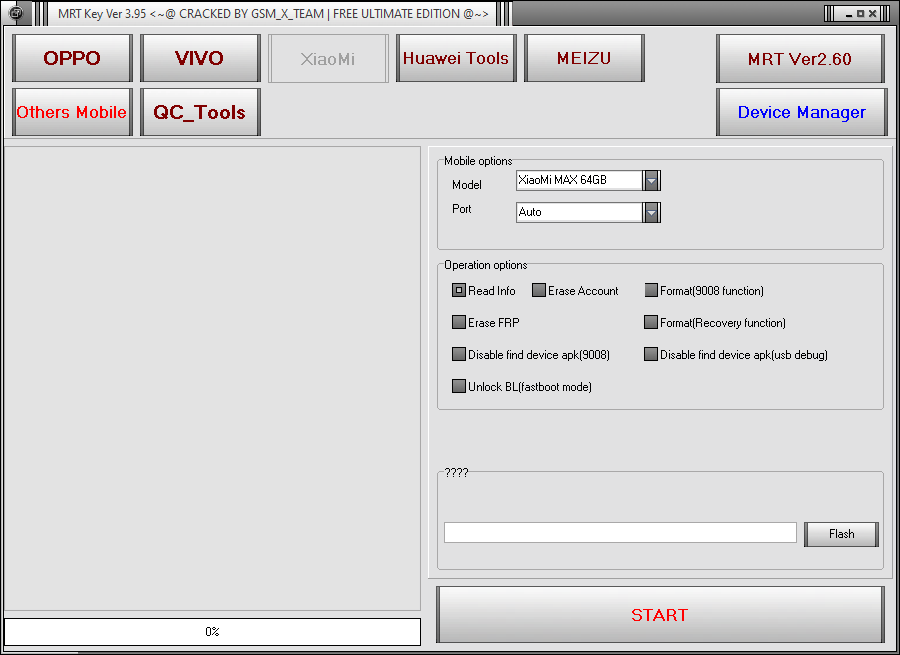Image resolution: width=900 pixels, height=655 pixels.
Task: Open the VIVO section
Action: (x=200, y=58)
